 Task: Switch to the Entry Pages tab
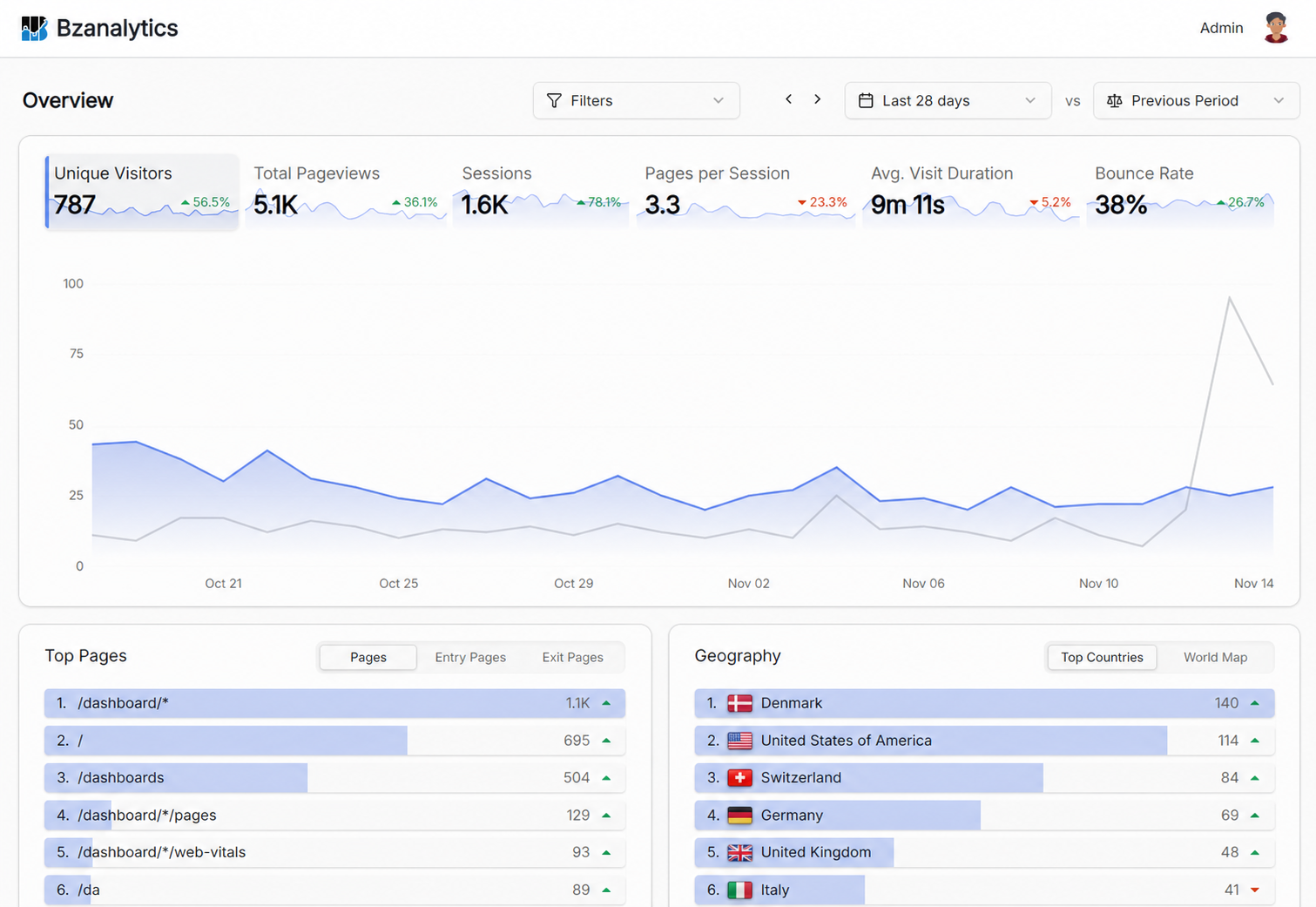[x=470, y=658]
